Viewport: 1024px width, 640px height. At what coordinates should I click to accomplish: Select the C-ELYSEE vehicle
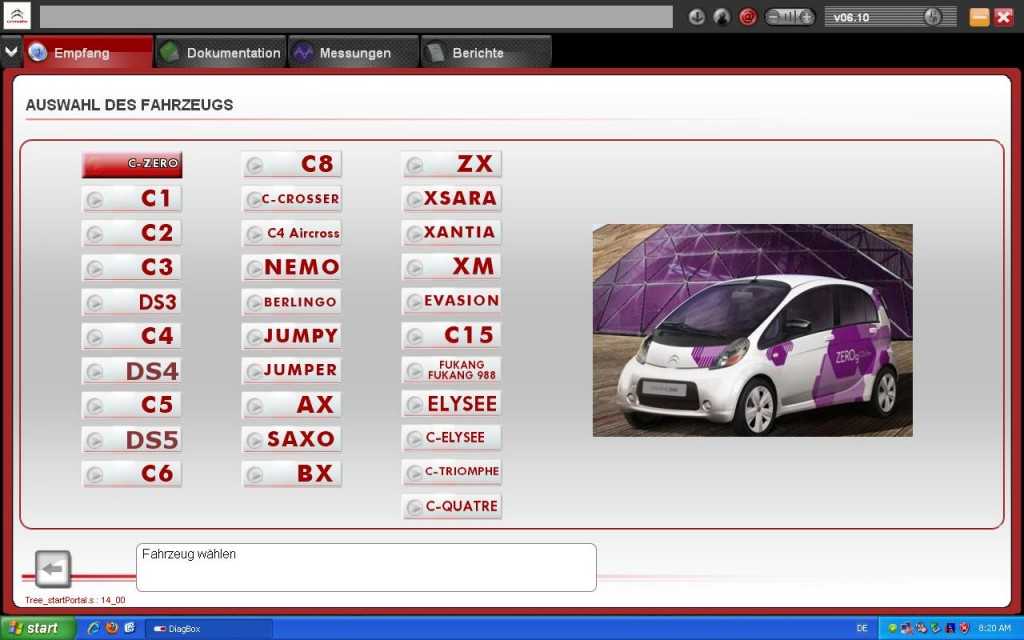(452, 438)
